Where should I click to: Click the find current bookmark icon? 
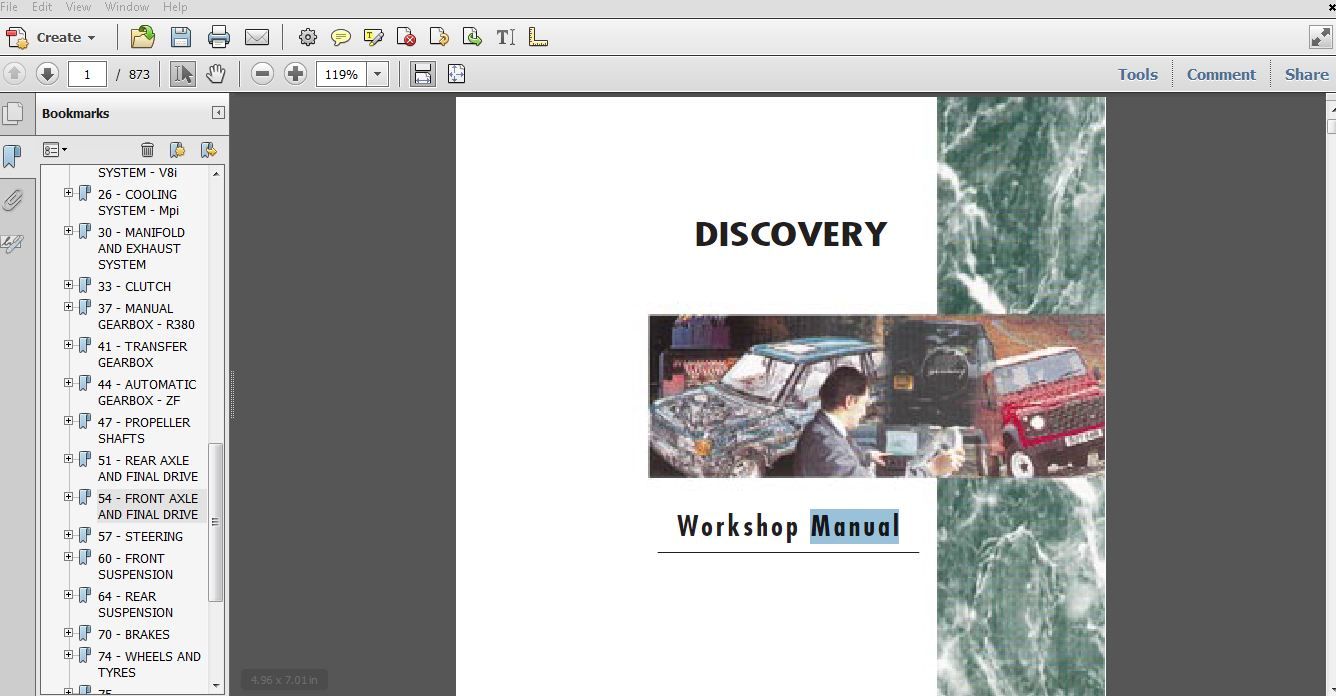coord(208,150)
